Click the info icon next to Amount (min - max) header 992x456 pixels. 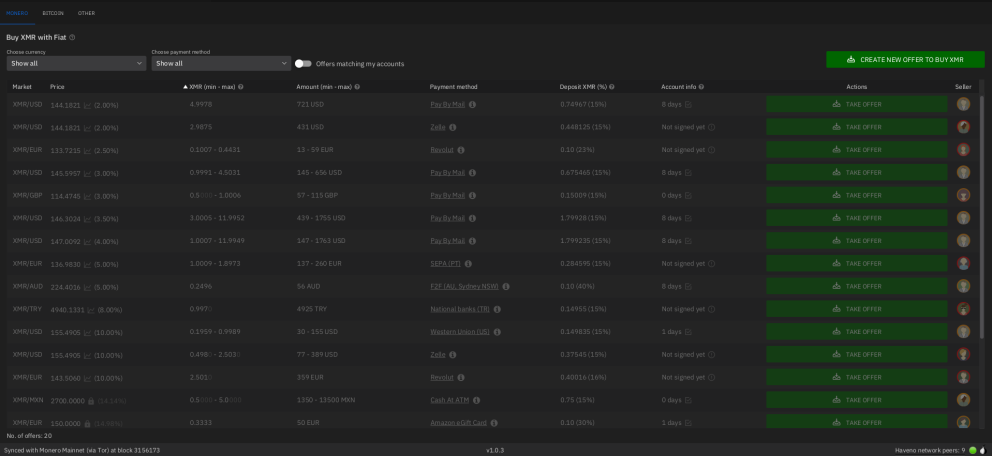coord(357,87)
